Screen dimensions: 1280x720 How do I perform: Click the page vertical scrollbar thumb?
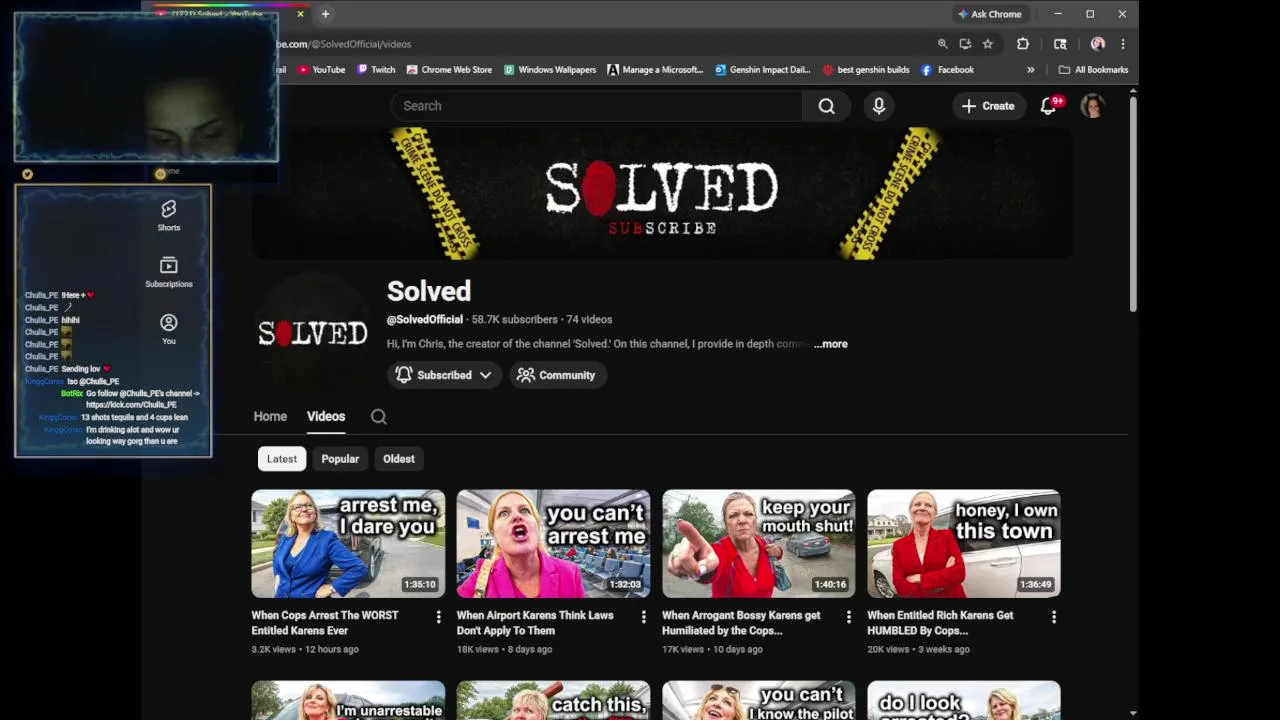coord(1133,205)
